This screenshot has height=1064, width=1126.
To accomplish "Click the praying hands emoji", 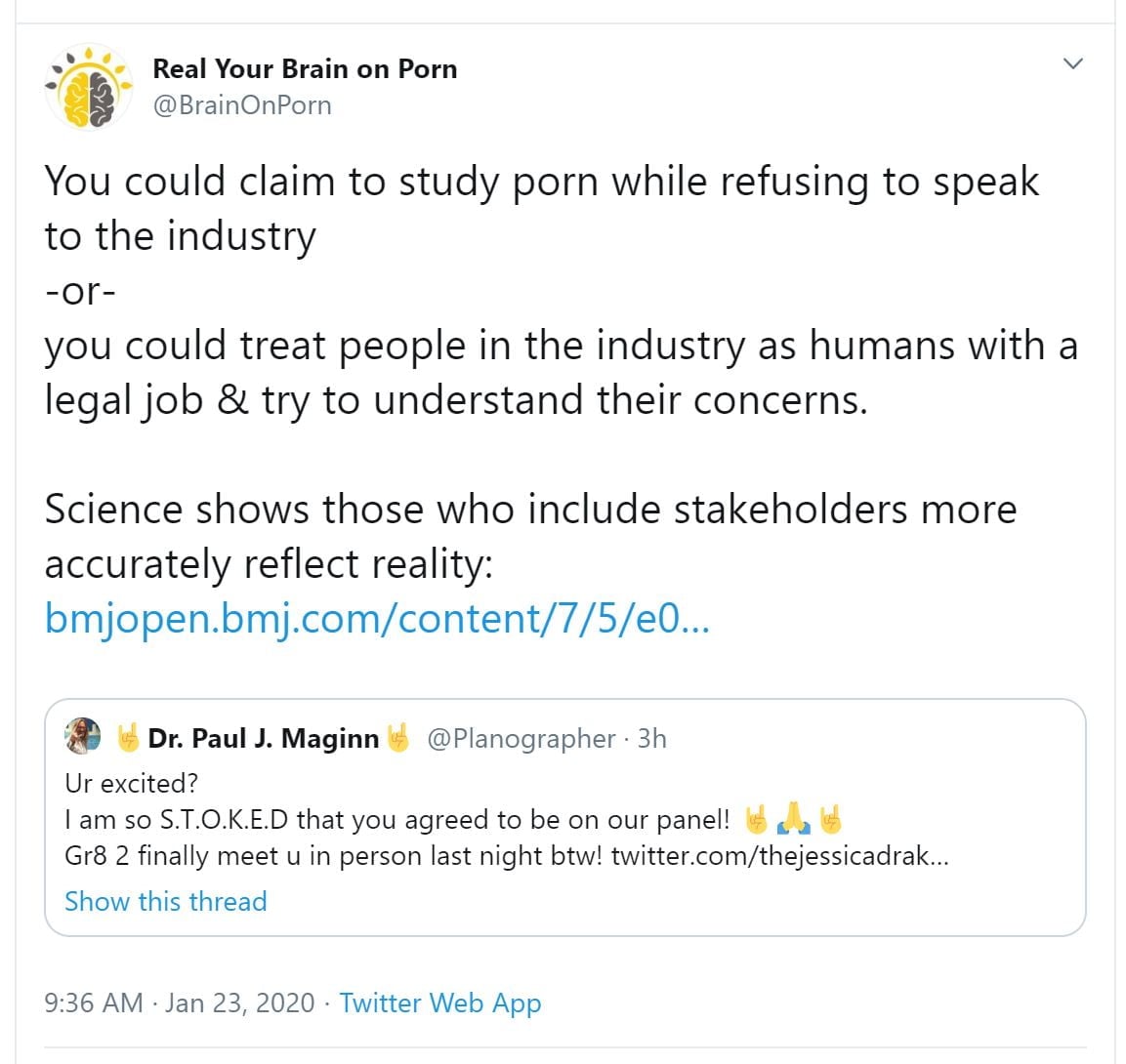I will point(793,818).
